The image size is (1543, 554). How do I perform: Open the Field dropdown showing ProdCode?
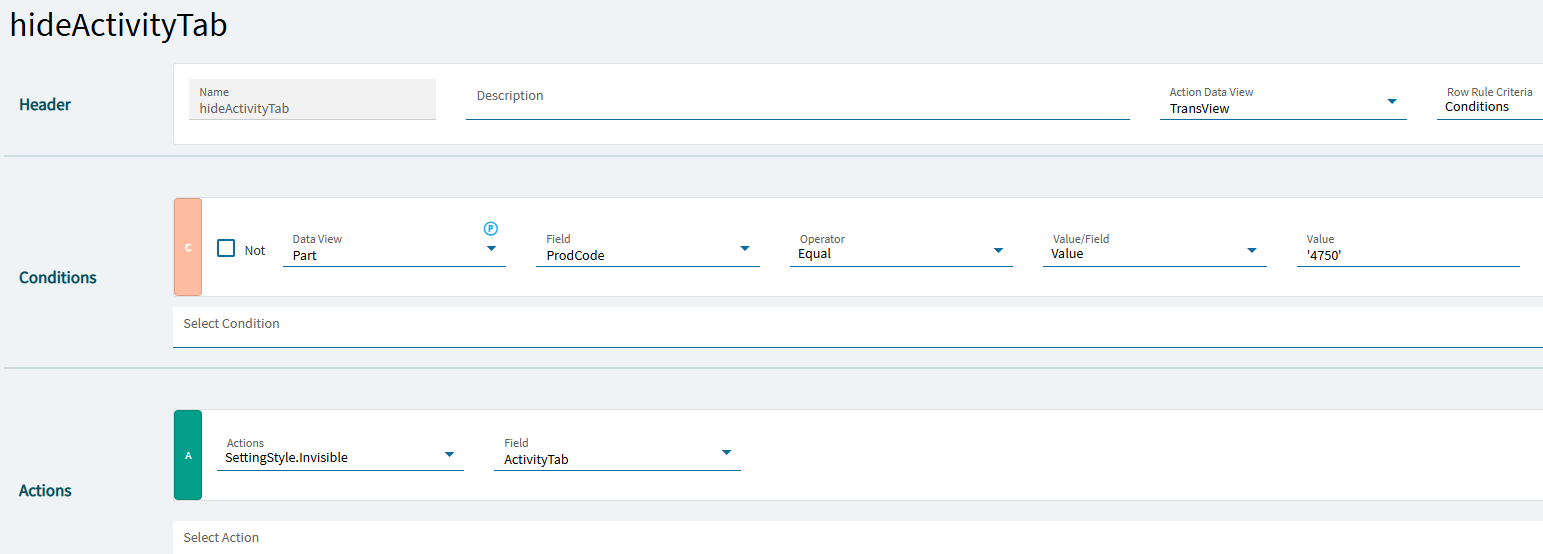point(744,249)
